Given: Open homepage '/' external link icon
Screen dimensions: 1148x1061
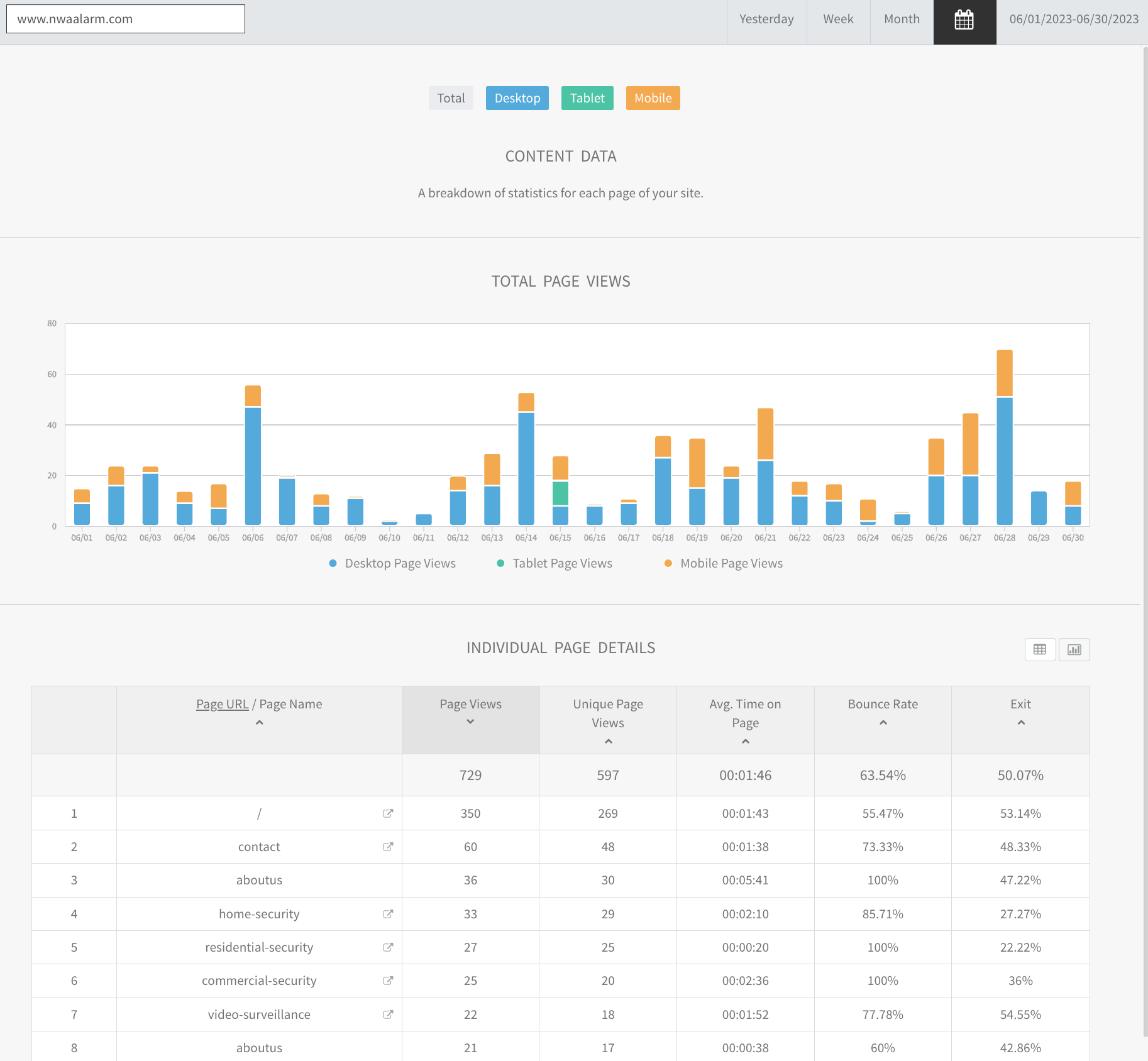Looking at the screenshot, I should 388,813.
